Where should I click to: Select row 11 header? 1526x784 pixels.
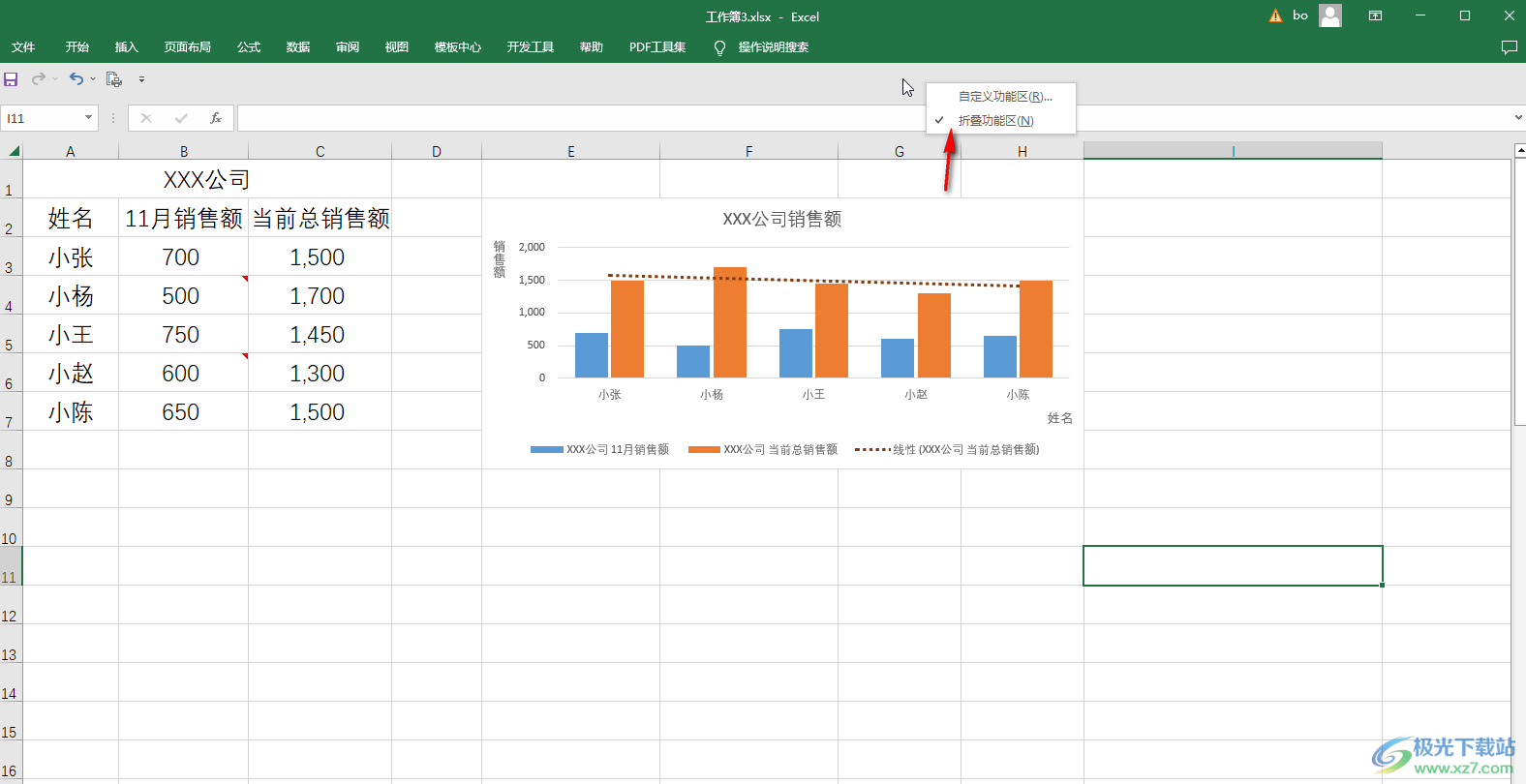(x=11, y=566)
